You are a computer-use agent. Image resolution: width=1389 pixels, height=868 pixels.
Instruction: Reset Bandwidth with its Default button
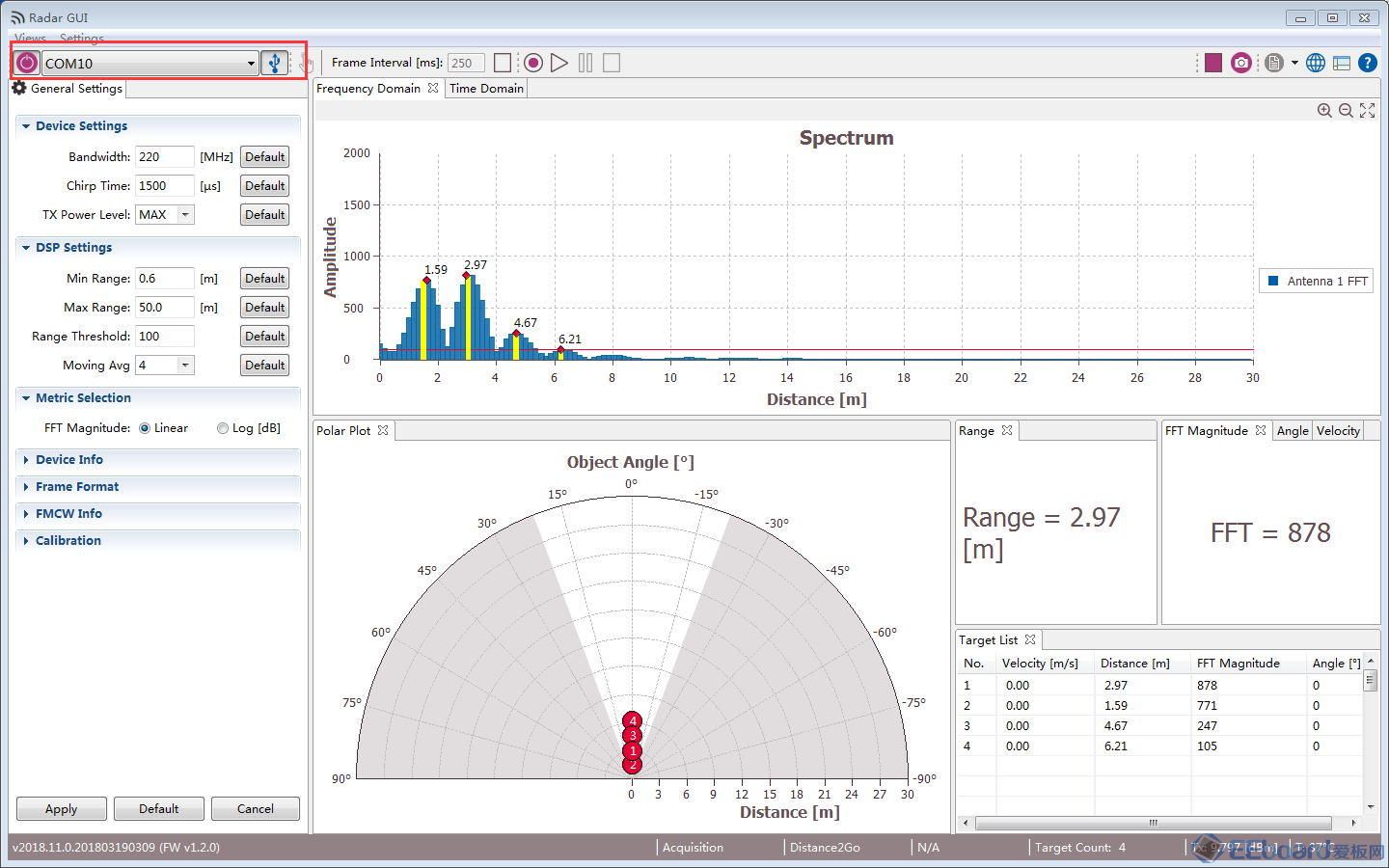point(264,157)
